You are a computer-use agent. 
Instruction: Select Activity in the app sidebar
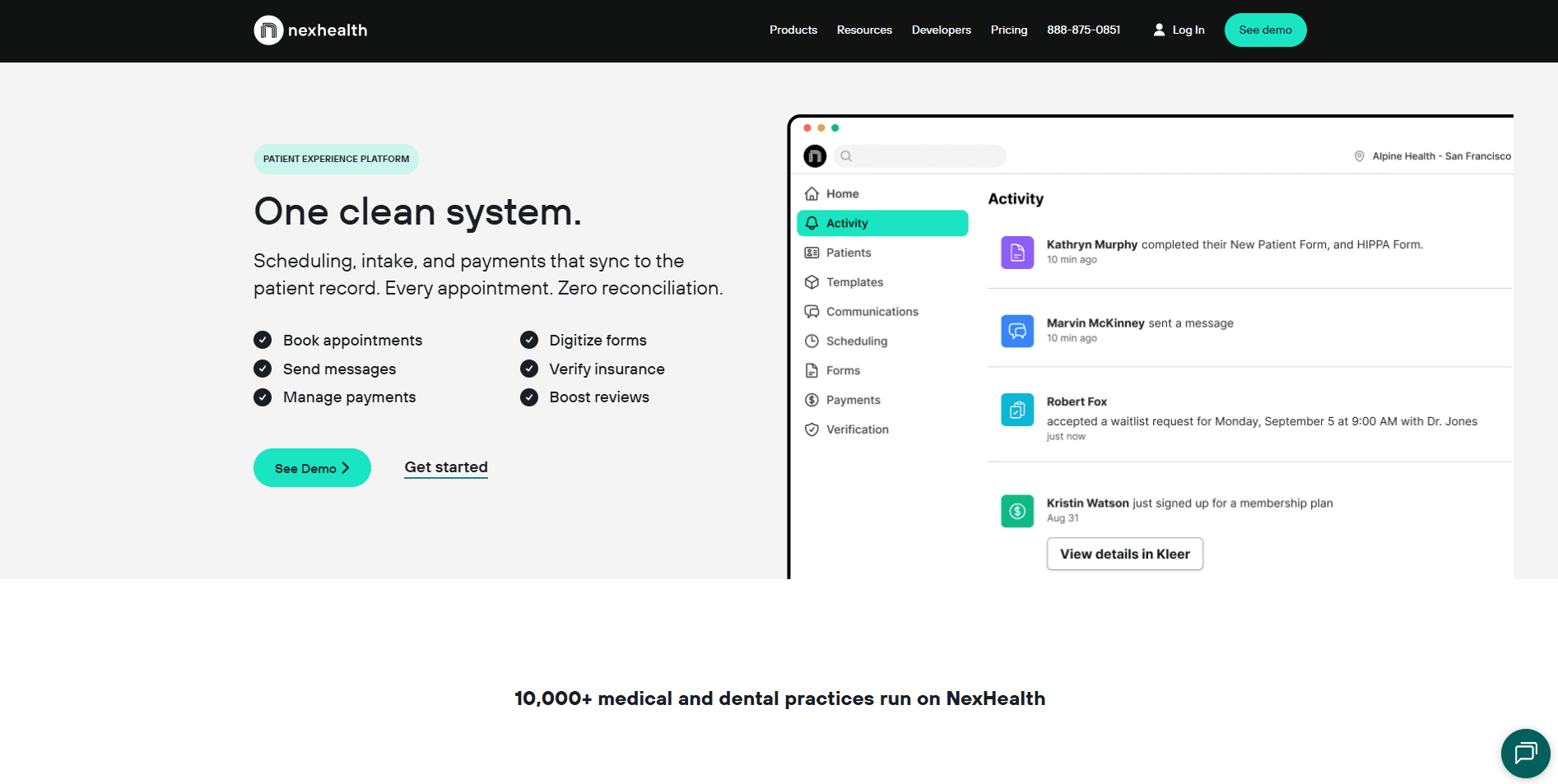pos(882,223)
